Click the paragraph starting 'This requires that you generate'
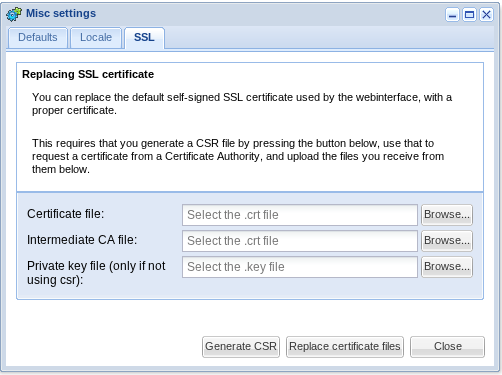502x375 pixels. [238, 156]
